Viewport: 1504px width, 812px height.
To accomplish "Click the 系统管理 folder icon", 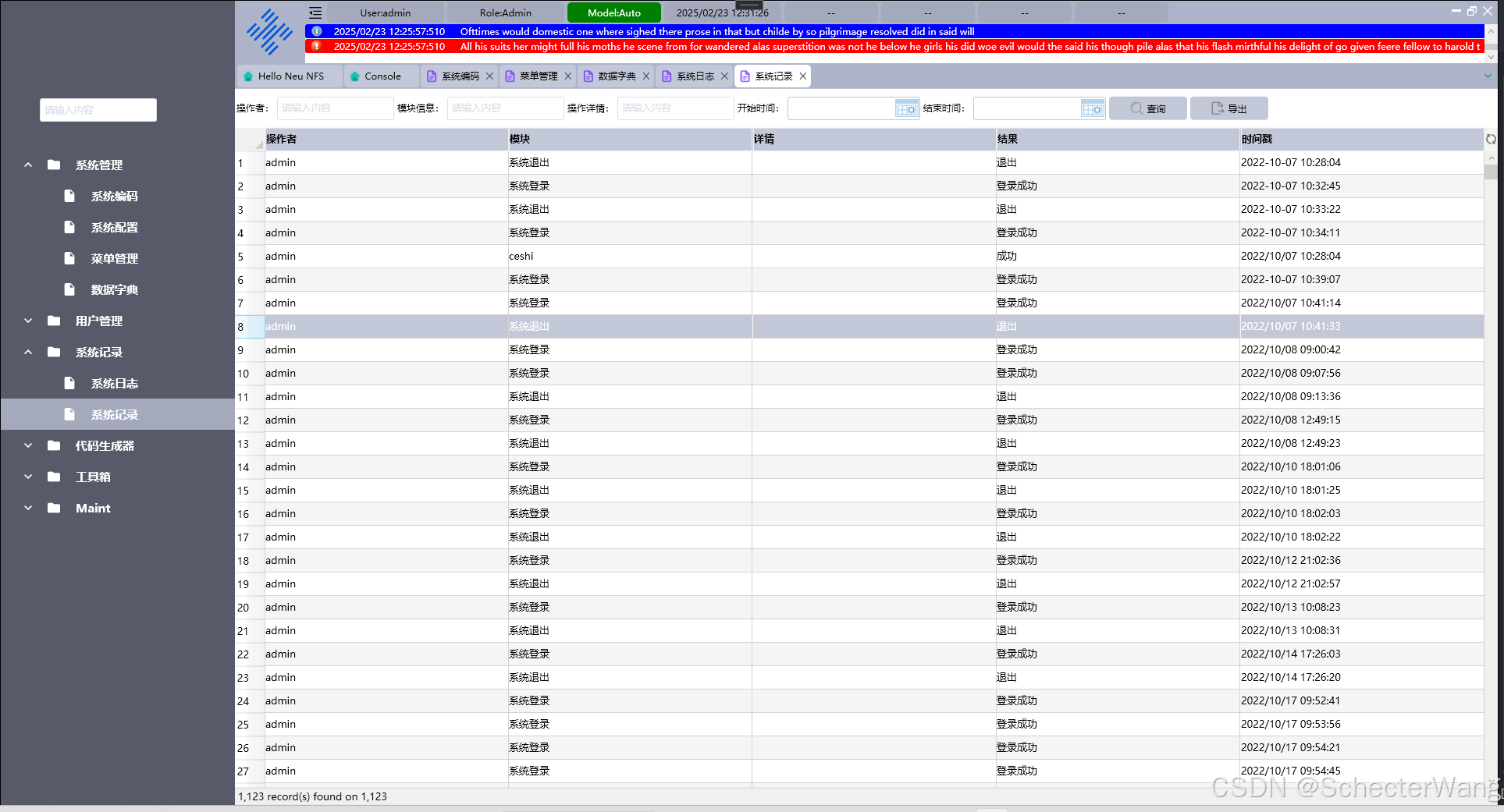I will 54,165.
